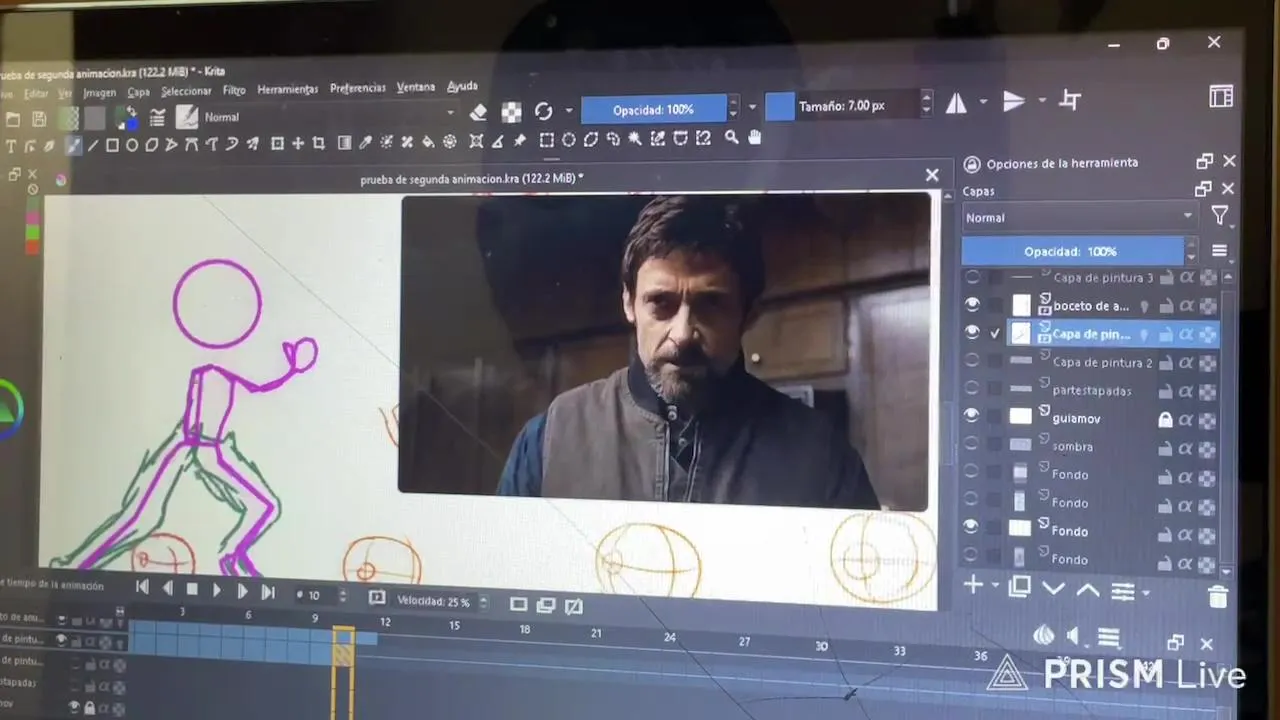Select the crop tool

click(x=318, y=144)
